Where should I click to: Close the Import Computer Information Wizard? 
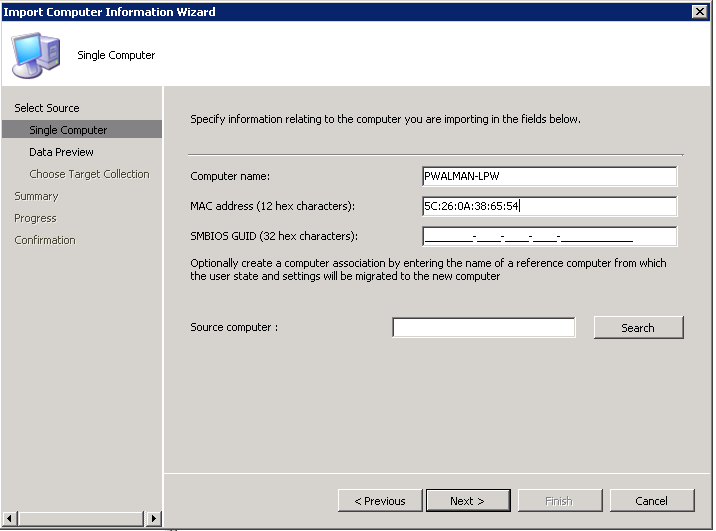pos(700,11)
